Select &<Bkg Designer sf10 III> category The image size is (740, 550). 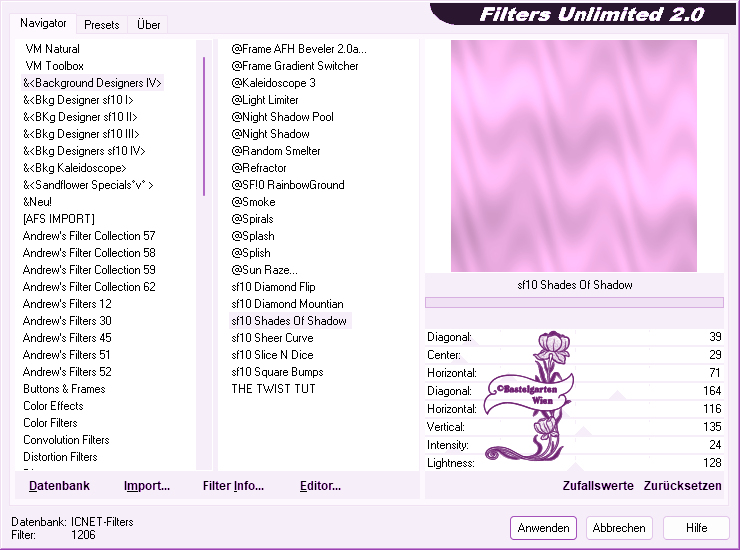click(81, 134)
